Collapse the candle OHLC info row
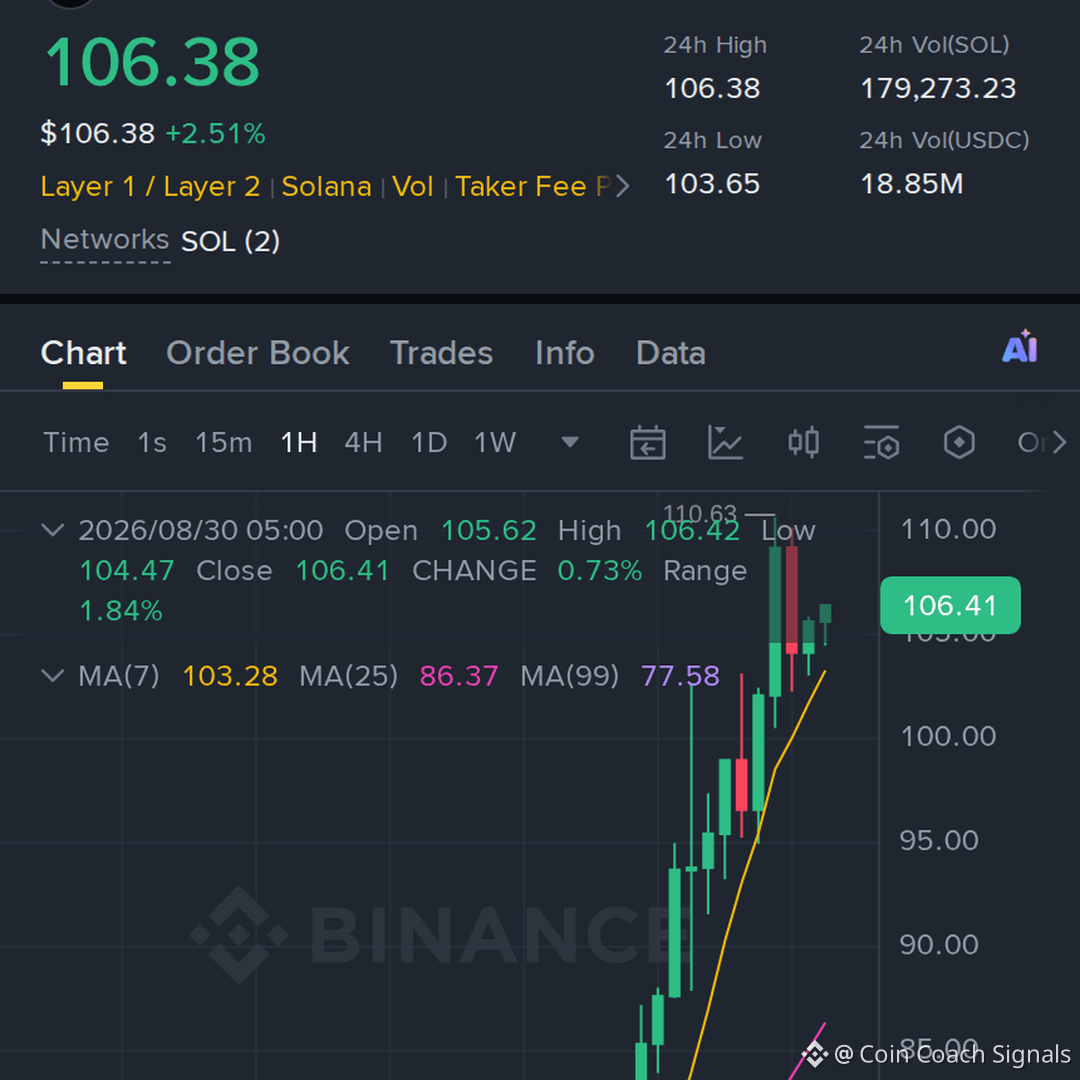This screenshot has width=1080, height=1080. [53, 530]
